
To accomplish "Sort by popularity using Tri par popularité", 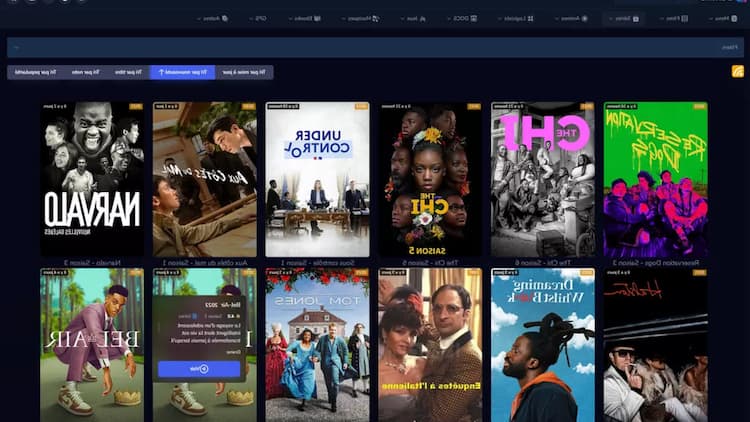I will coord(35,72).
